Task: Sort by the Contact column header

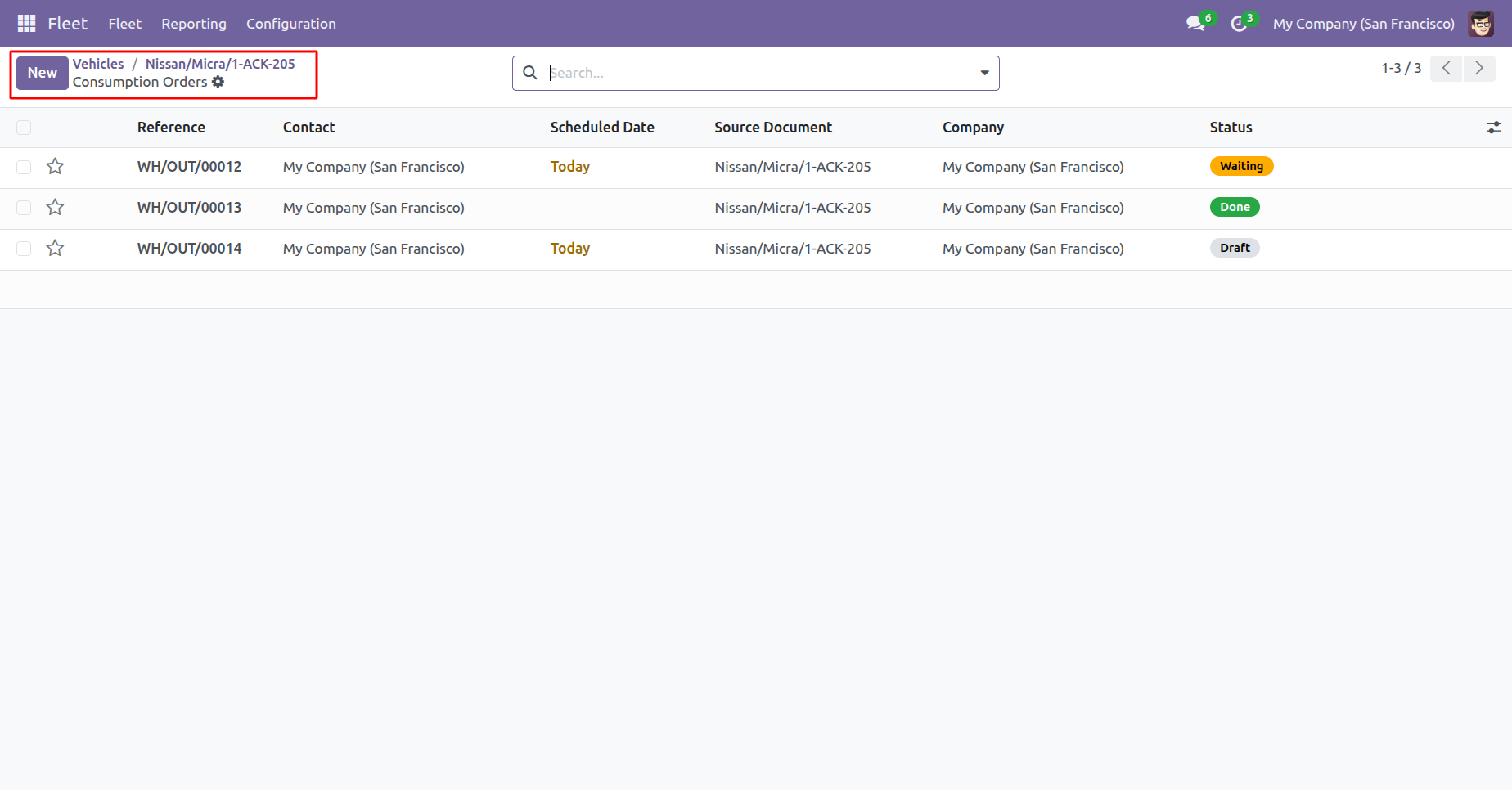Action: pyautogui.click(x=309, y=128)
